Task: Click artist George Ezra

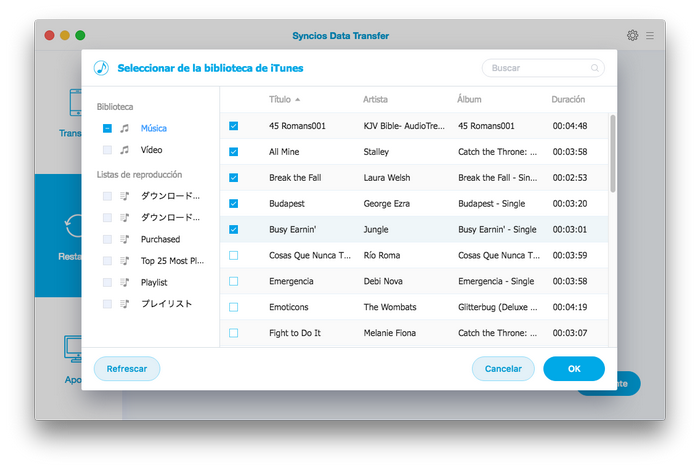Action: [387, 204]
